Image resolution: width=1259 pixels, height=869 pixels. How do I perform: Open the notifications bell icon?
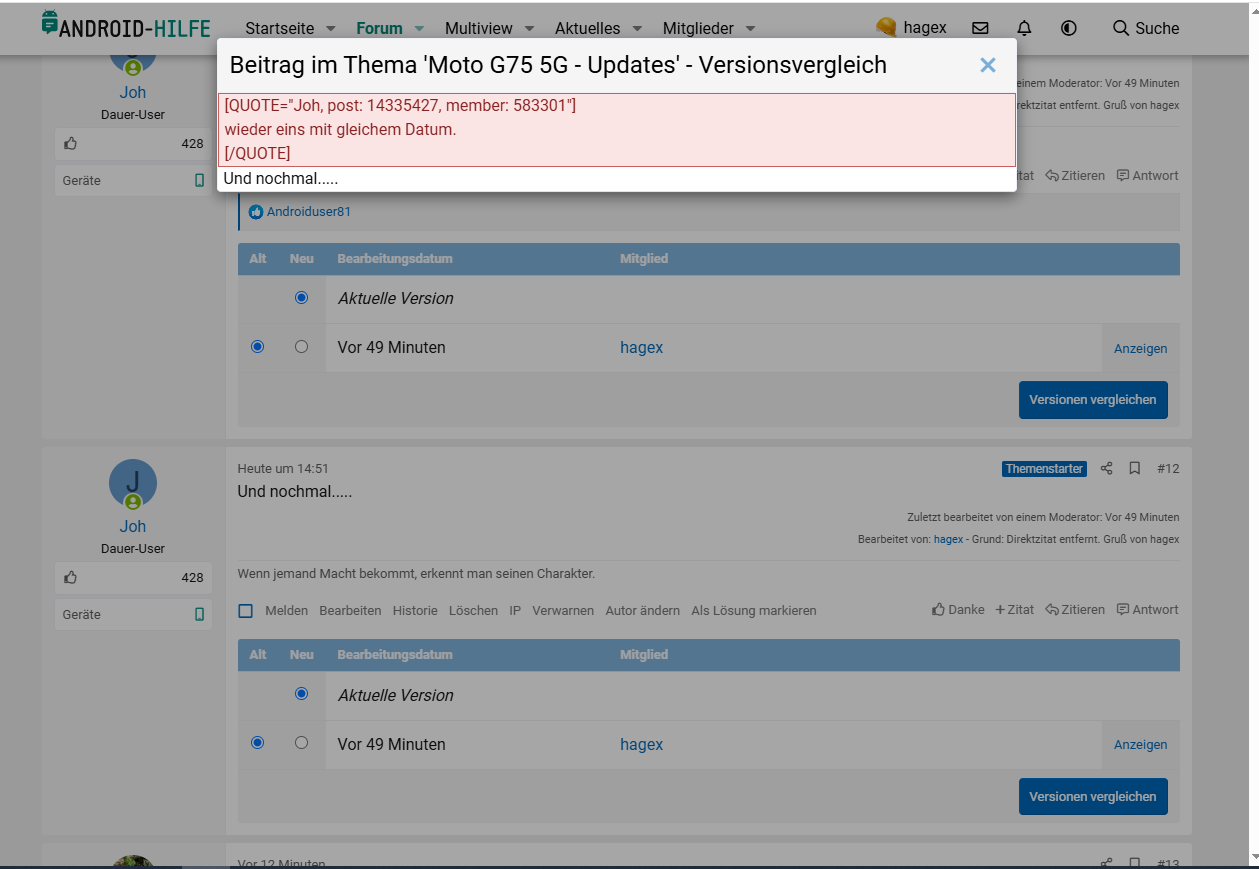(1024, 28)
